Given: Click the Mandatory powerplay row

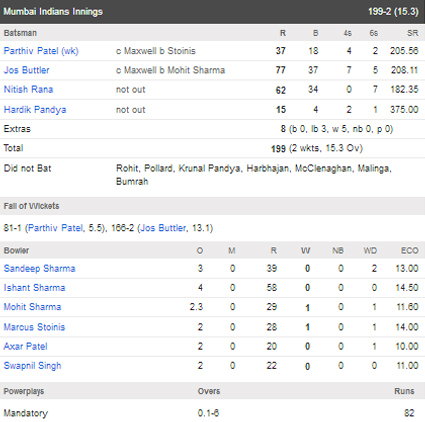Looking at the screenshot, I should [212, 413].
